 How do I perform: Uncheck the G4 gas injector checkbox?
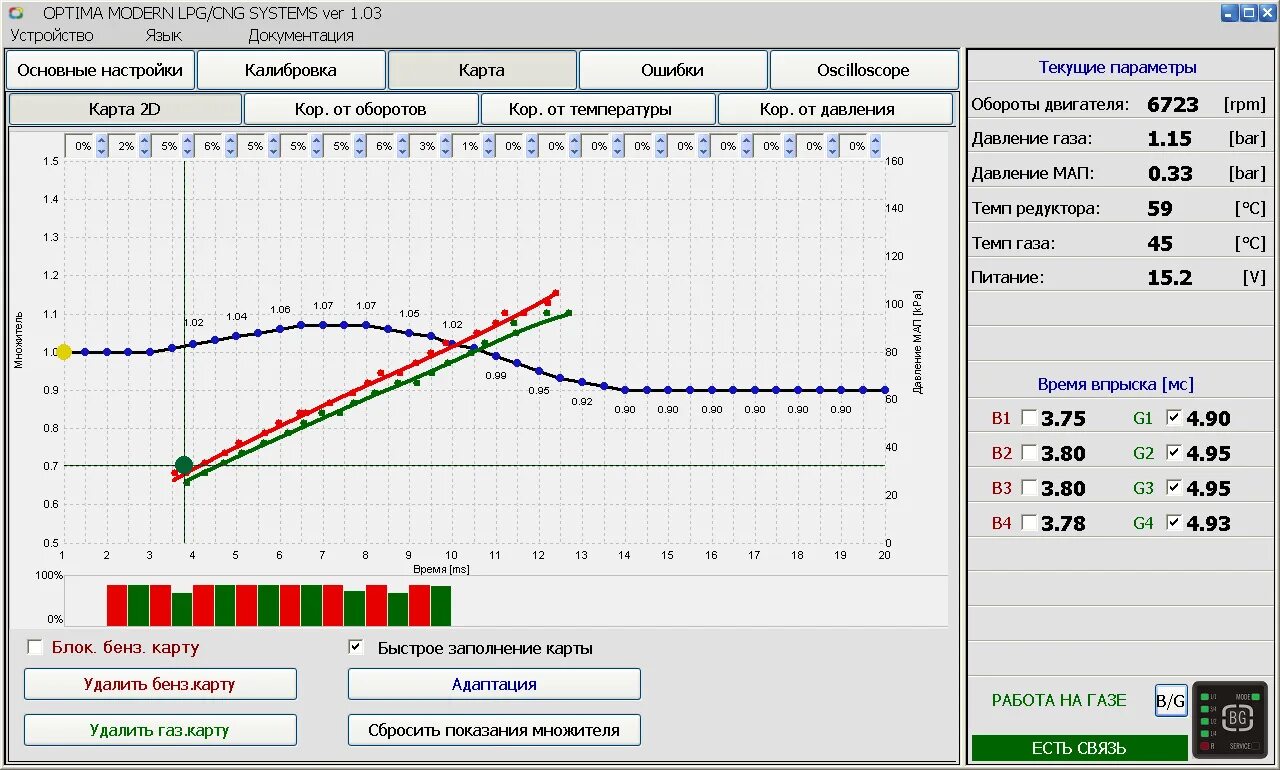1174,523
